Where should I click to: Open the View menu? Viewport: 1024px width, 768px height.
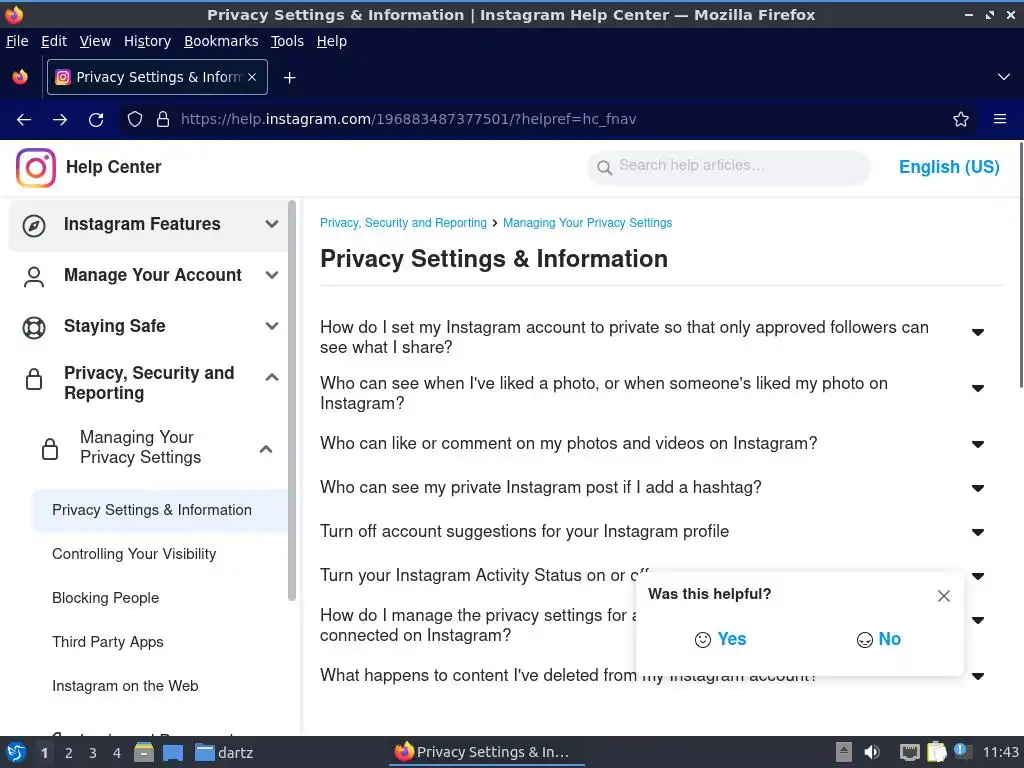point(95,41)
